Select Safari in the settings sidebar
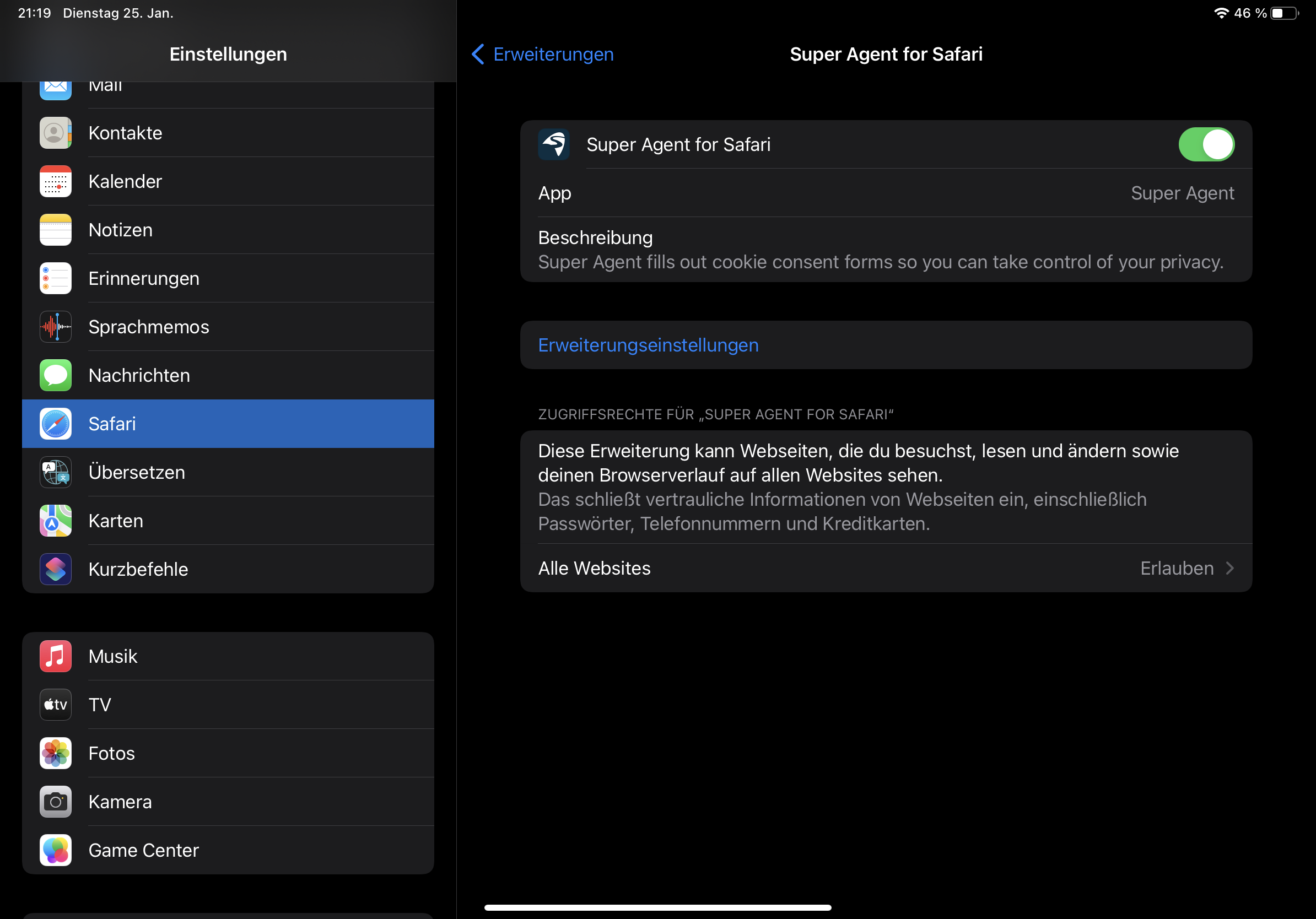Viewport: 1316px width, 919px height. point(228,424)
